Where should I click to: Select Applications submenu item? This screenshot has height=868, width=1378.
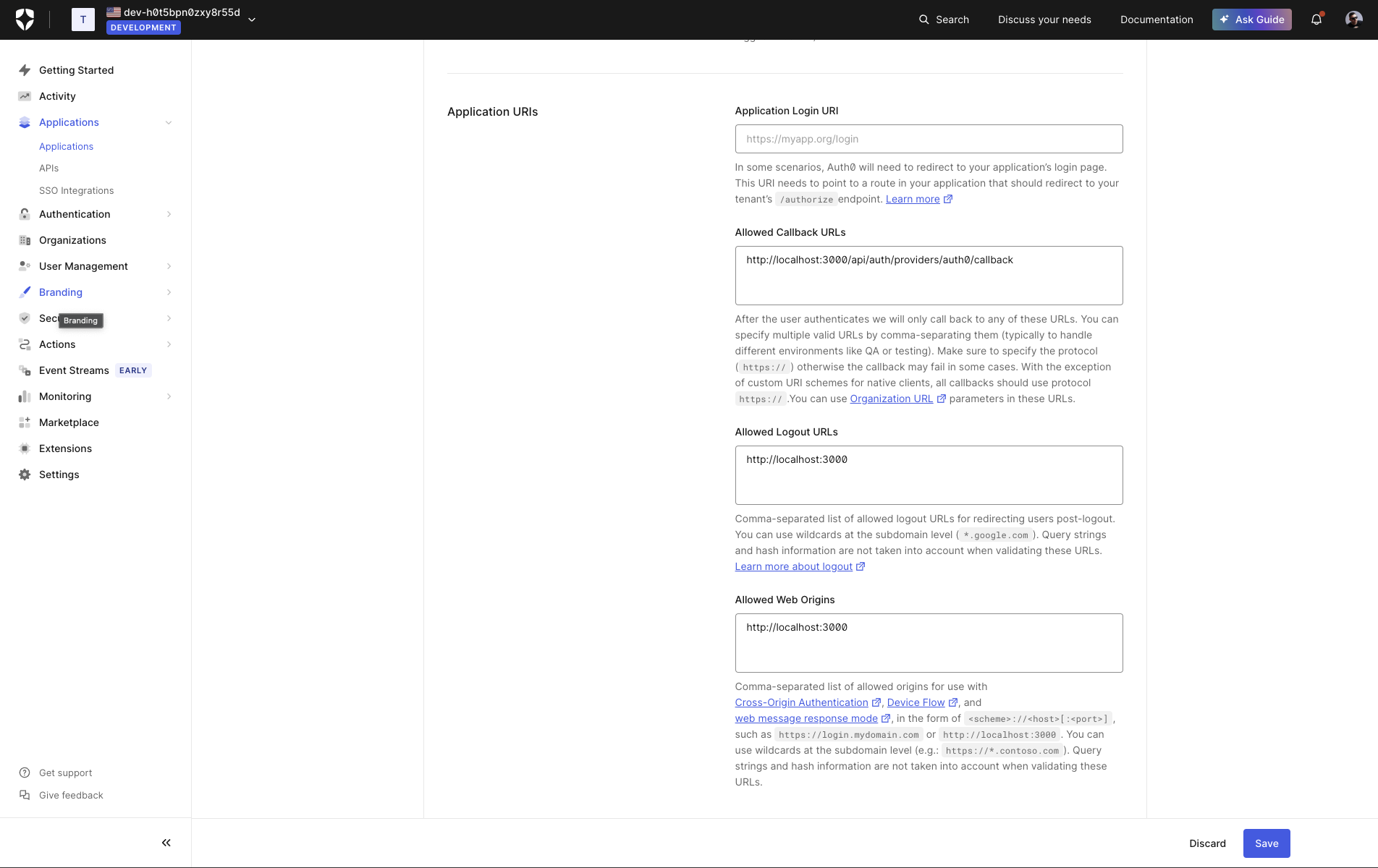[x=66, y=146]
